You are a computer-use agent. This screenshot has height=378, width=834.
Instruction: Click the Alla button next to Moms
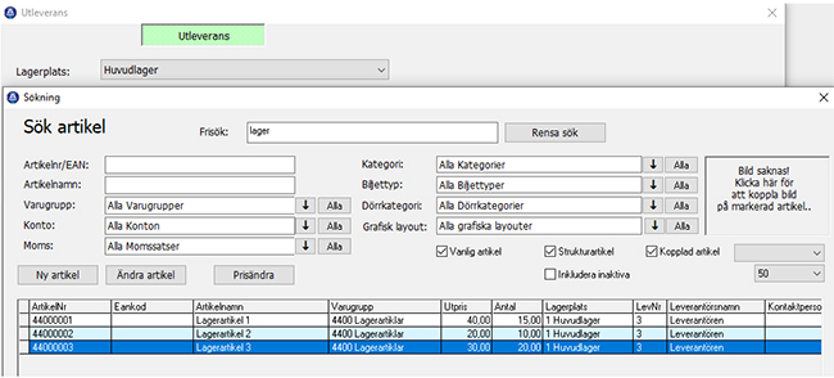click(x=335, y=246)
